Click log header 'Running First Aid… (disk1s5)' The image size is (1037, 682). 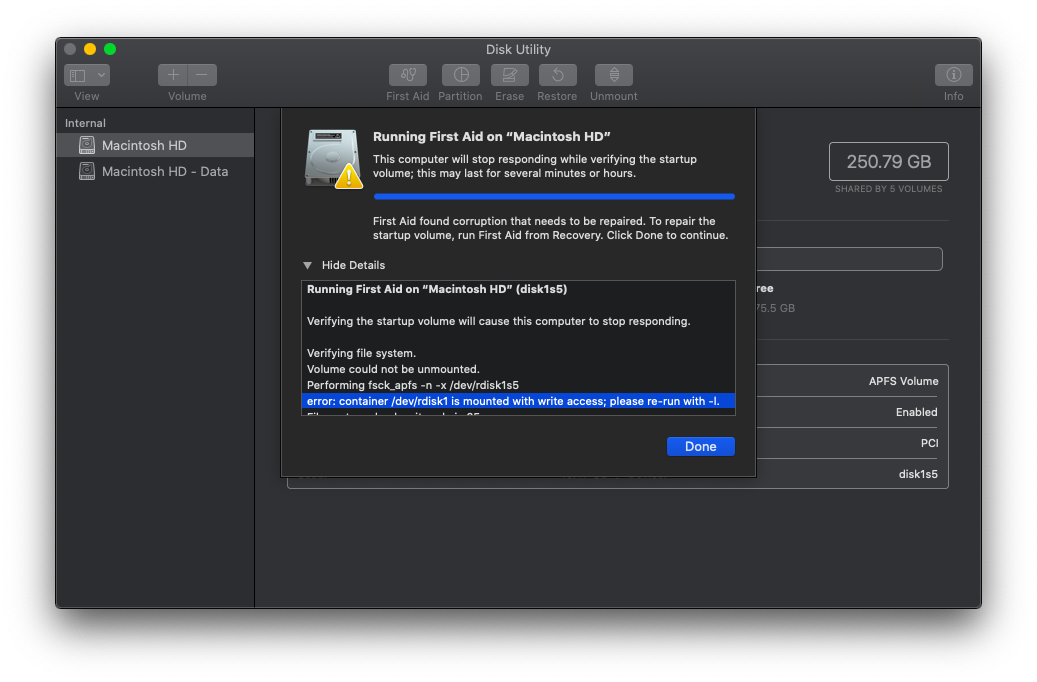pyautogui.click(x=437, y=289)
